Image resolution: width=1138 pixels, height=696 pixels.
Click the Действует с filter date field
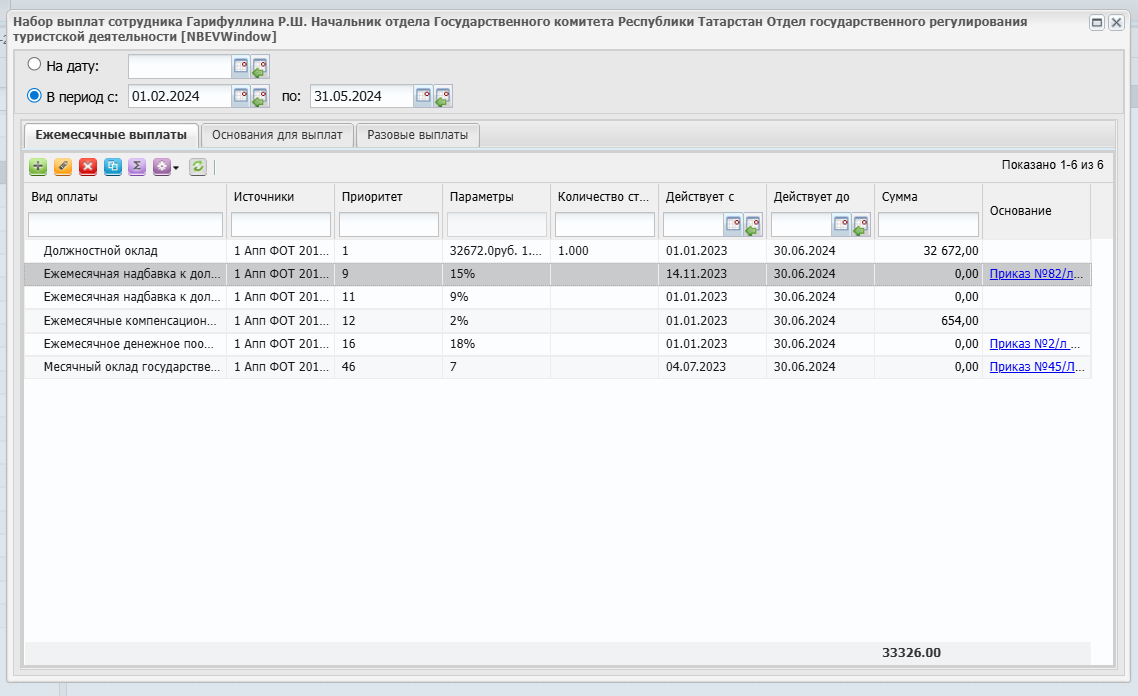[694, 224]
